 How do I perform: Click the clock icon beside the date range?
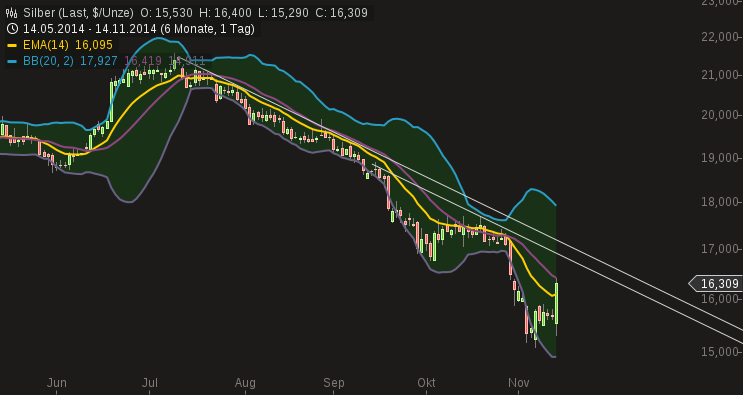click(13, 29)
